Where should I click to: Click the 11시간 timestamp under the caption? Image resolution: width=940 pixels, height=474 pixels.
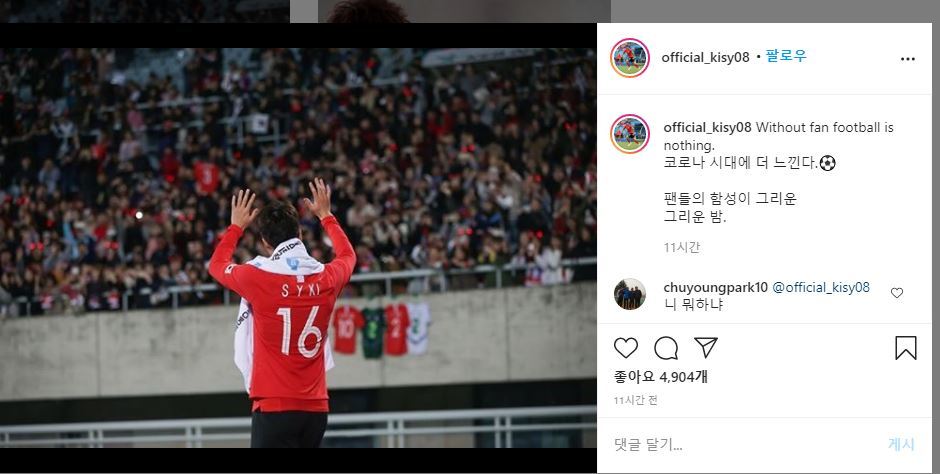682,247
